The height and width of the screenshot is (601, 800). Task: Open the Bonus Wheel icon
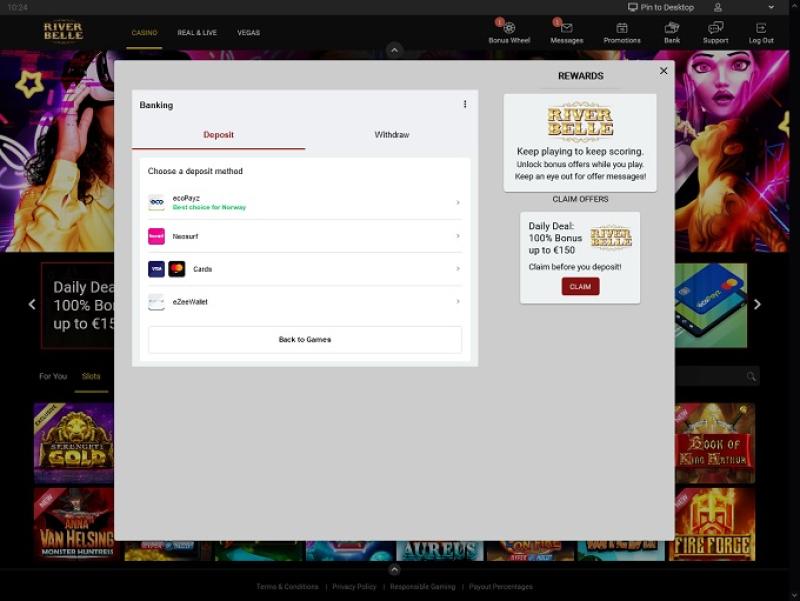click(509, 29)
